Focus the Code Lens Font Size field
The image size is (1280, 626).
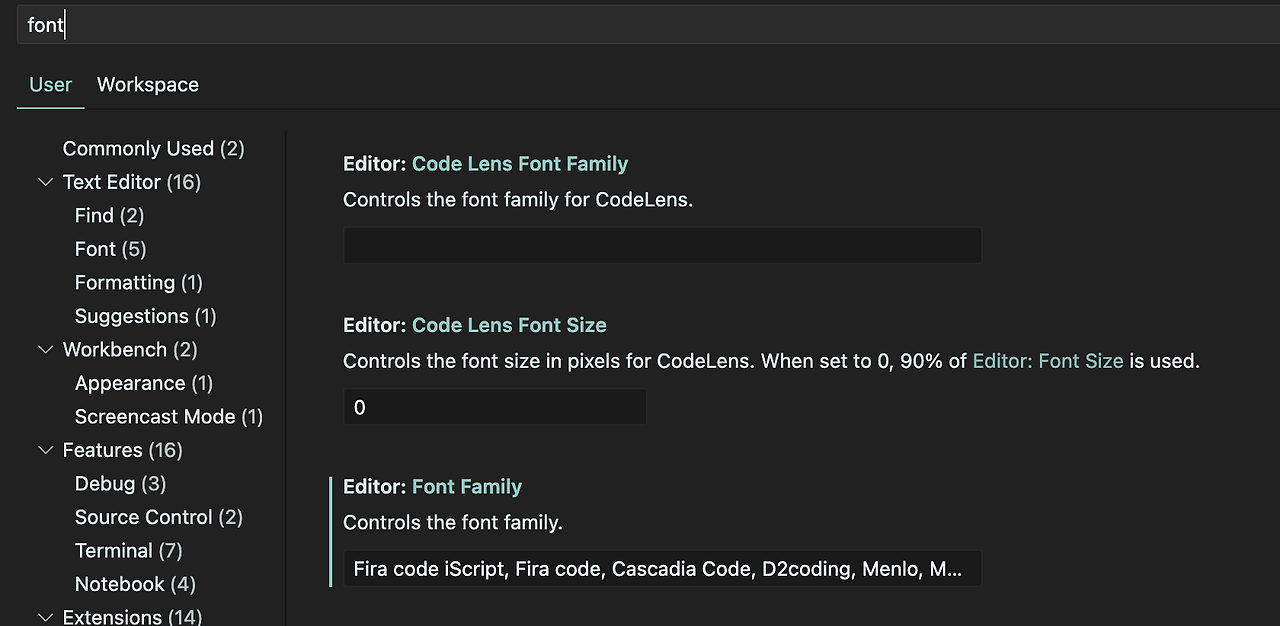click(494, 407)
